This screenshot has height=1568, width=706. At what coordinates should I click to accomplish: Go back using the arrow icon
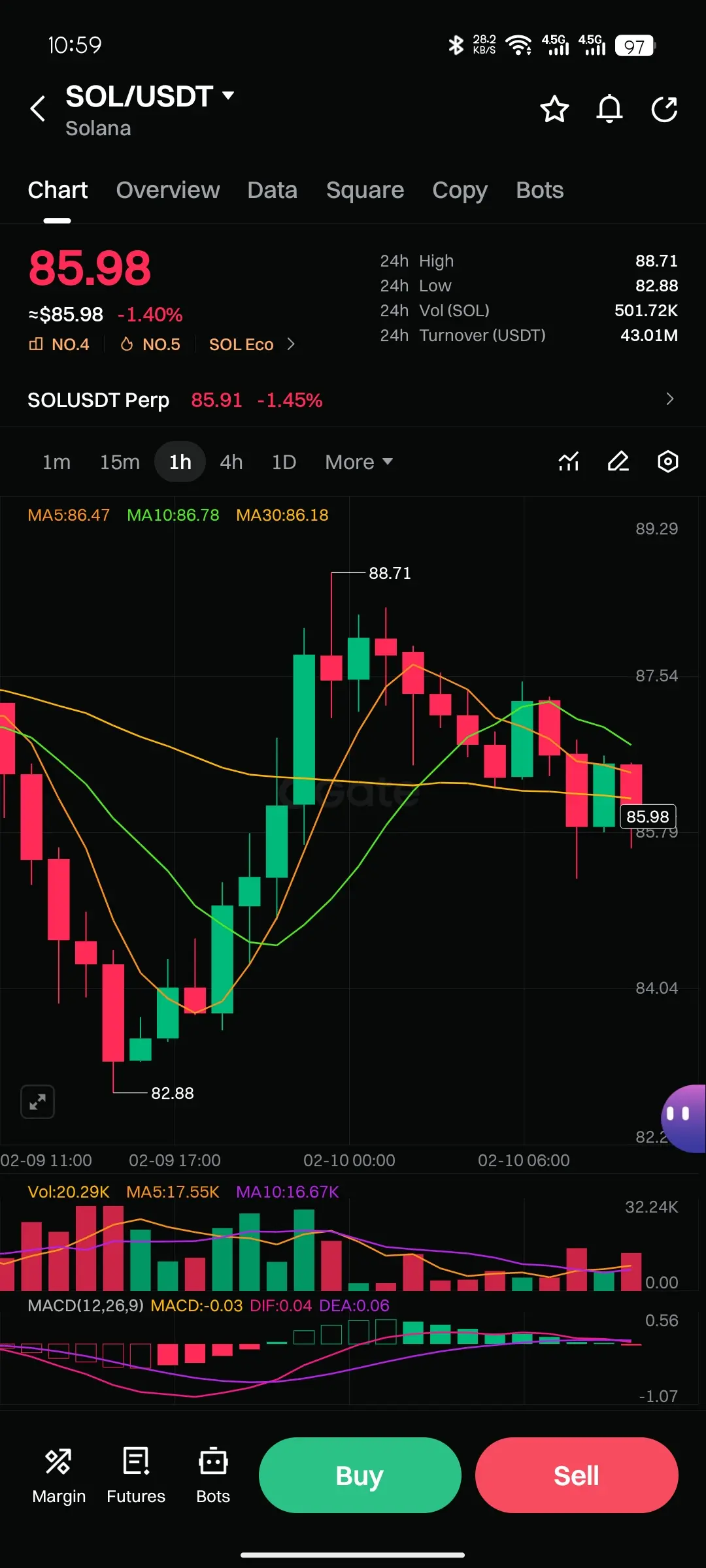coord(38,108)
